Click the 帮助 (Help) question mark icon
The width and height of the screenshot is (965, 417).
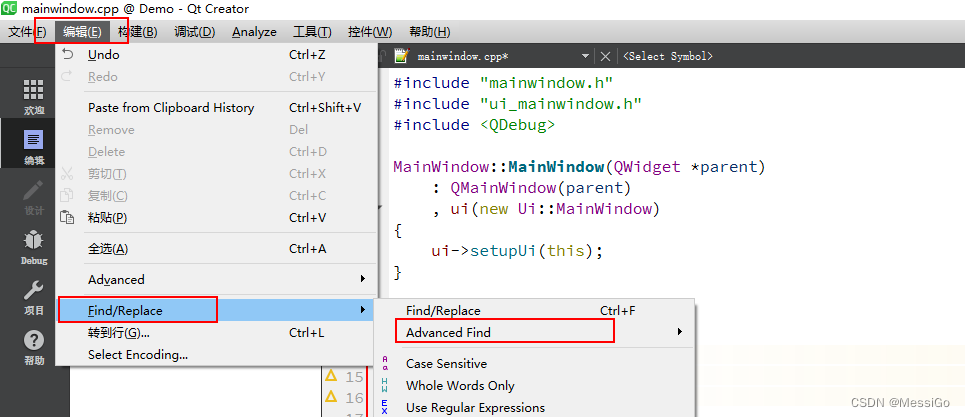tap(33, 346)
